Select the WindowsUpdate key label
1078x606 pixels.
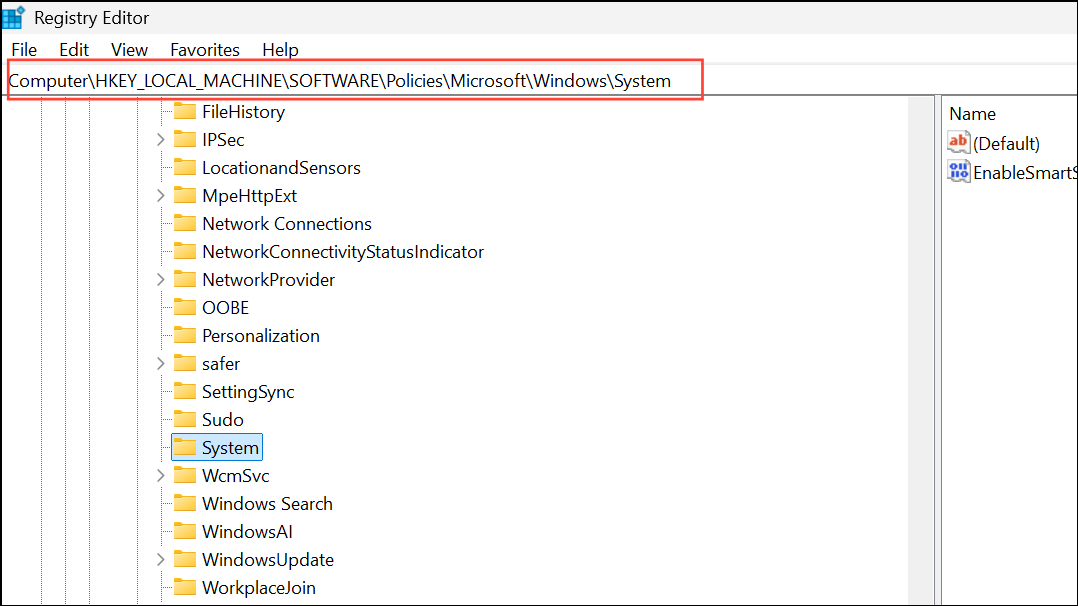pyautogui.click(x=267, y=560)
